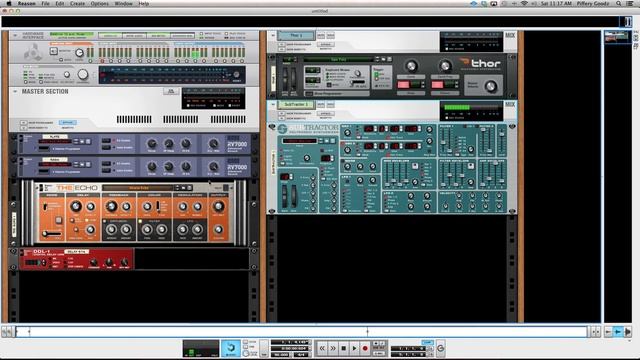Click The Echo feedback knob
The width and height of the screenshot is (640, 360).
tap(111, 207)
